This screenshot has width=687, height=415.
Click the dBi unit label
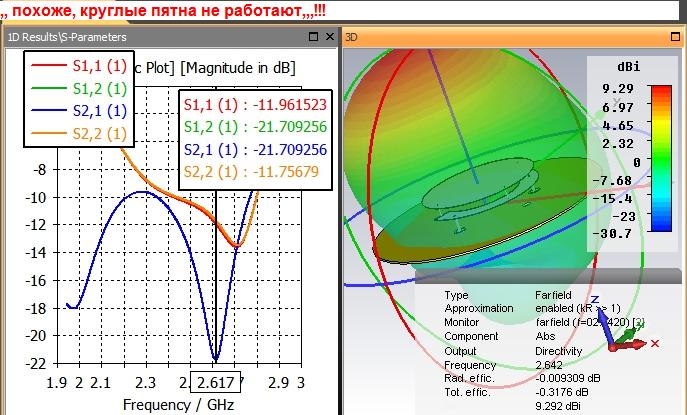628,67
